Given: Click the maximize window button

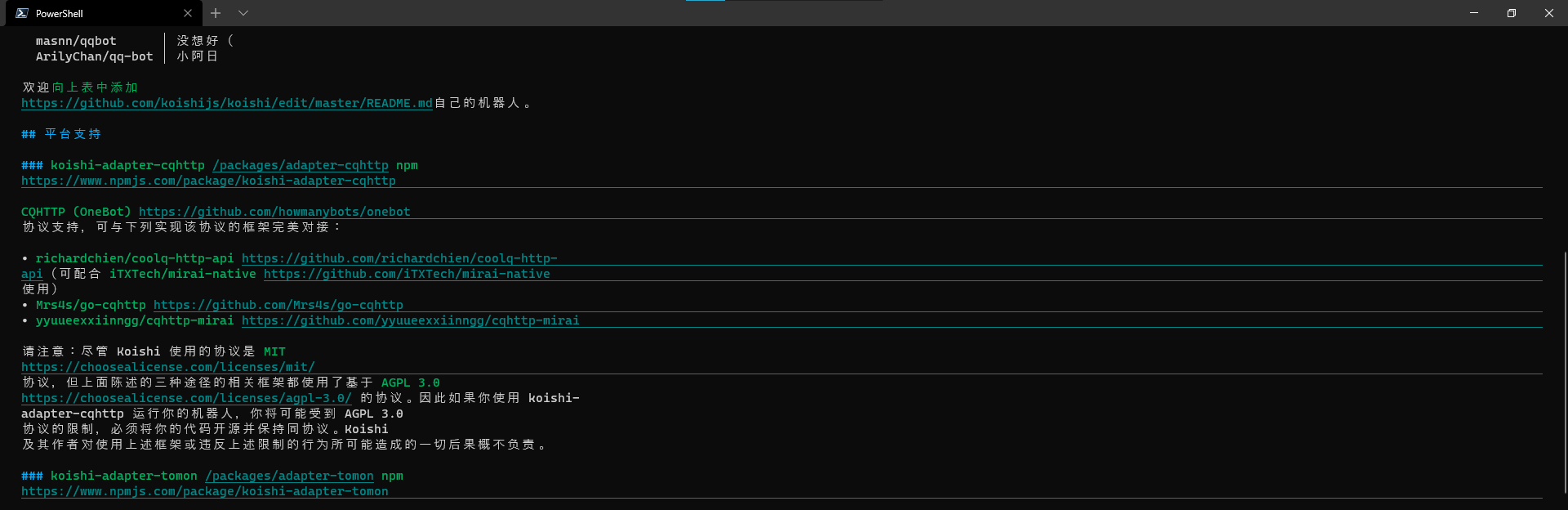Looking at the screenshot, I should (1511, 13).
